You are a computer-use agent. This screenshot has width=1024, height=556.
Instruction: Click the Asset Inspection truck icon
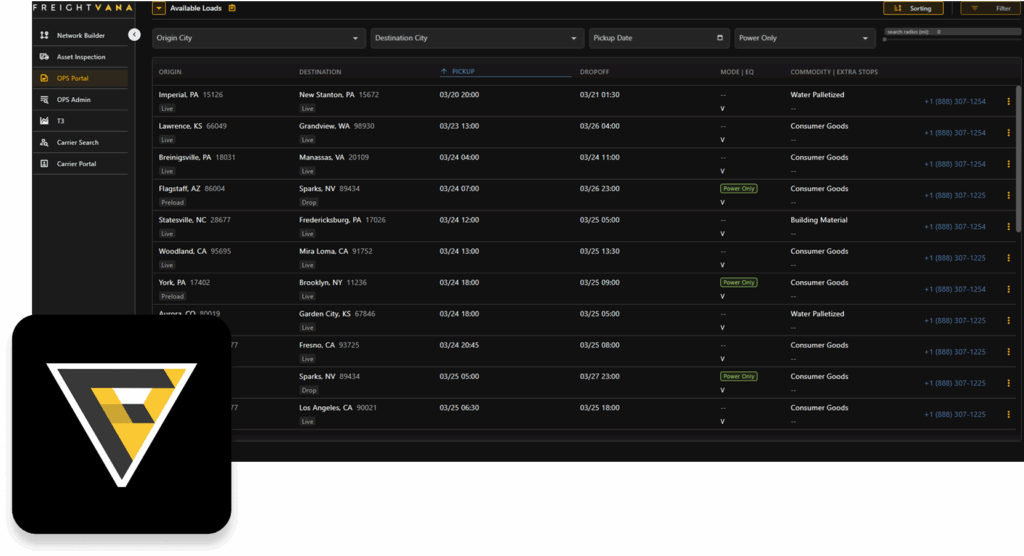[44, 57]
